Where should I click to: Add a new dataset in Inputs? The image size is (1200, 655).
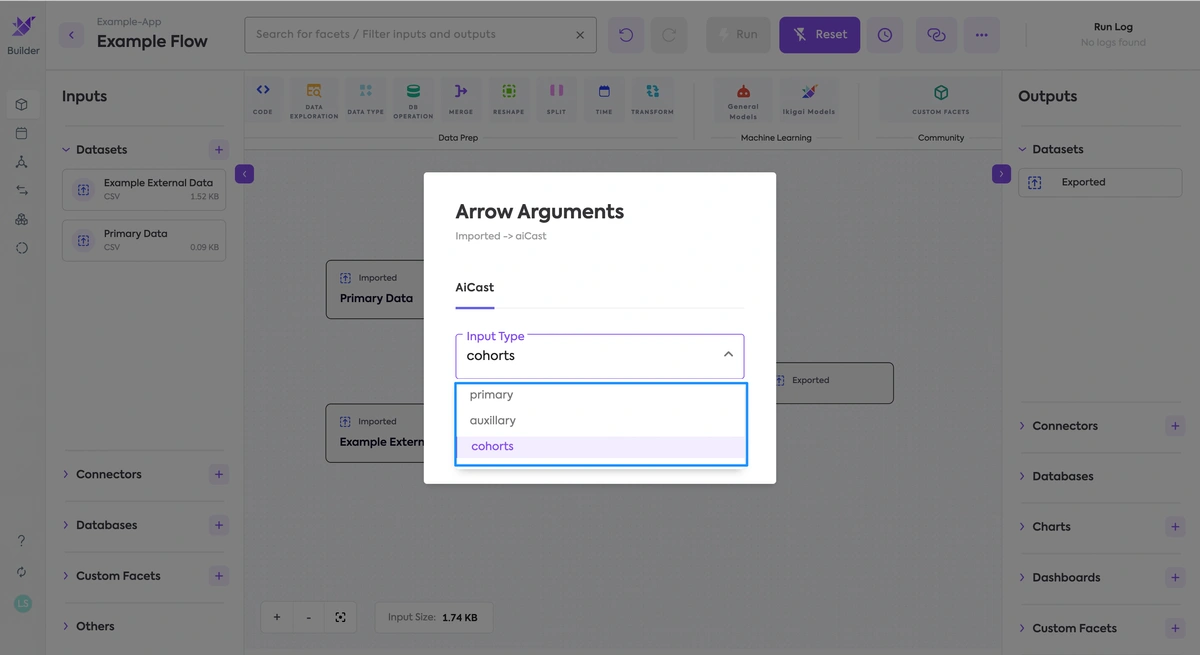[219, 150]
